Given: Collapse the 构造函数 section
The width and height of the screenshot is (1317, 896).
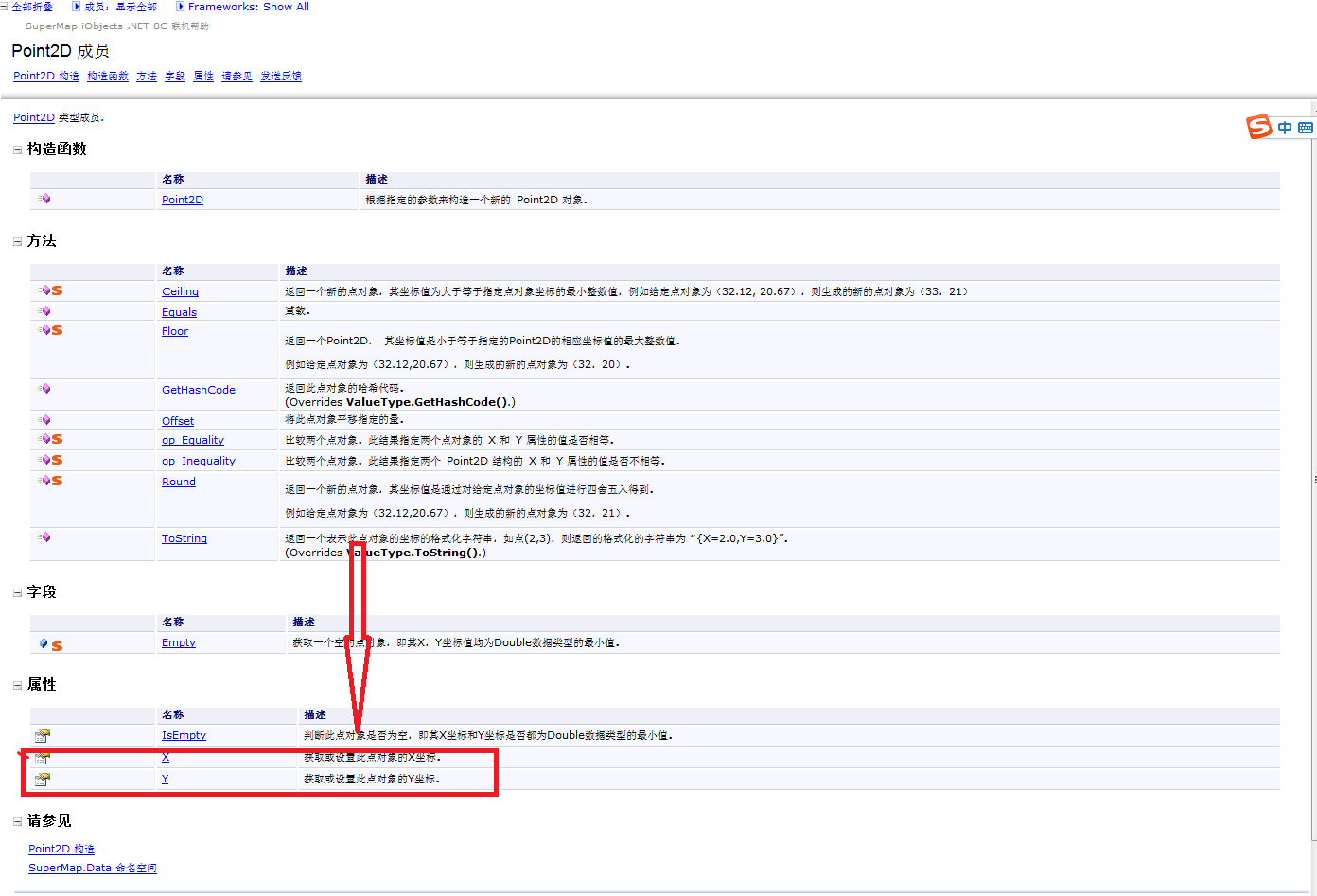Looking at the screenshot, I should pyautogui.click(x=17, y=149).
